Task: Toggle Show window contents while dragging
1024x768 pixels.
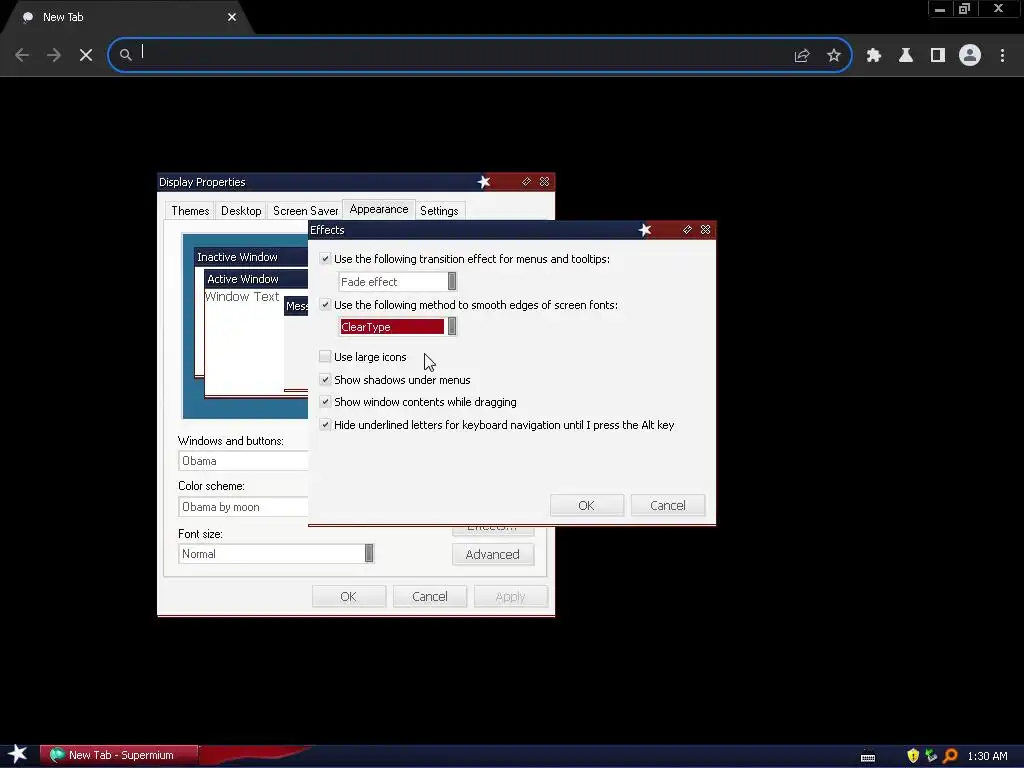Action: (325, 402)
